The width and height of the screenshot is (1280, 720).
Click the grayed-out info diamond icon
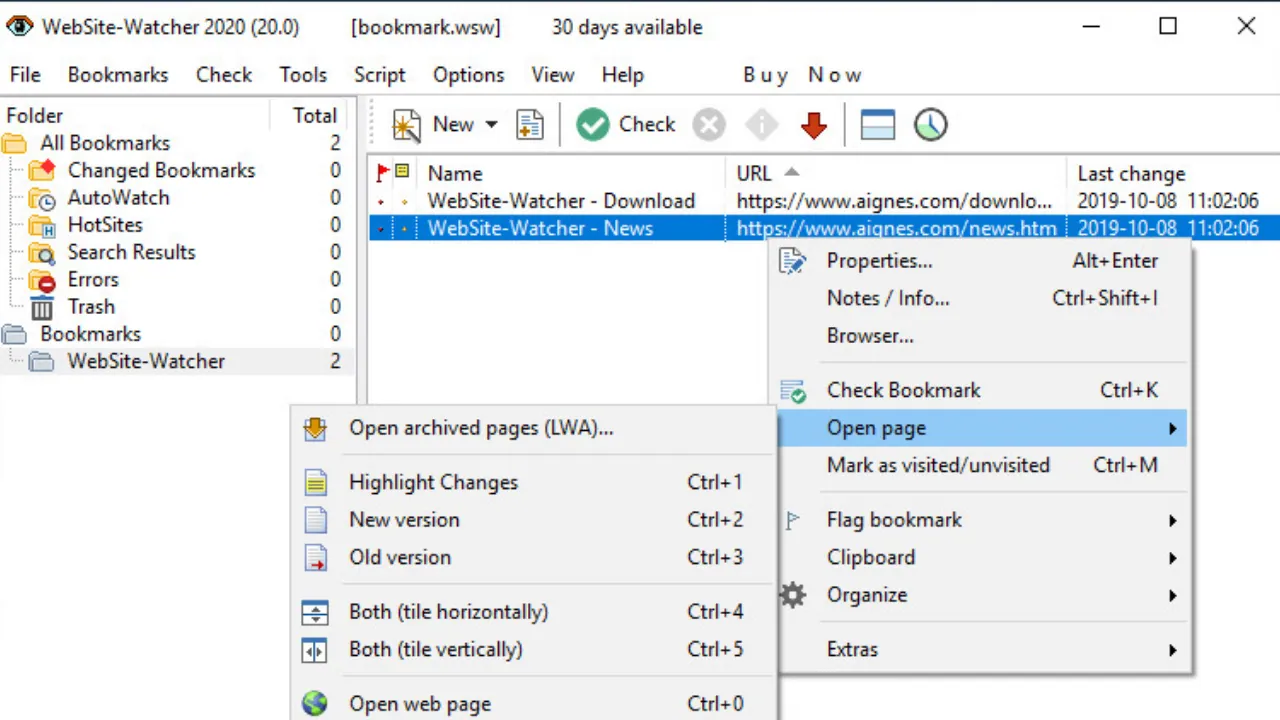(762, 125)
